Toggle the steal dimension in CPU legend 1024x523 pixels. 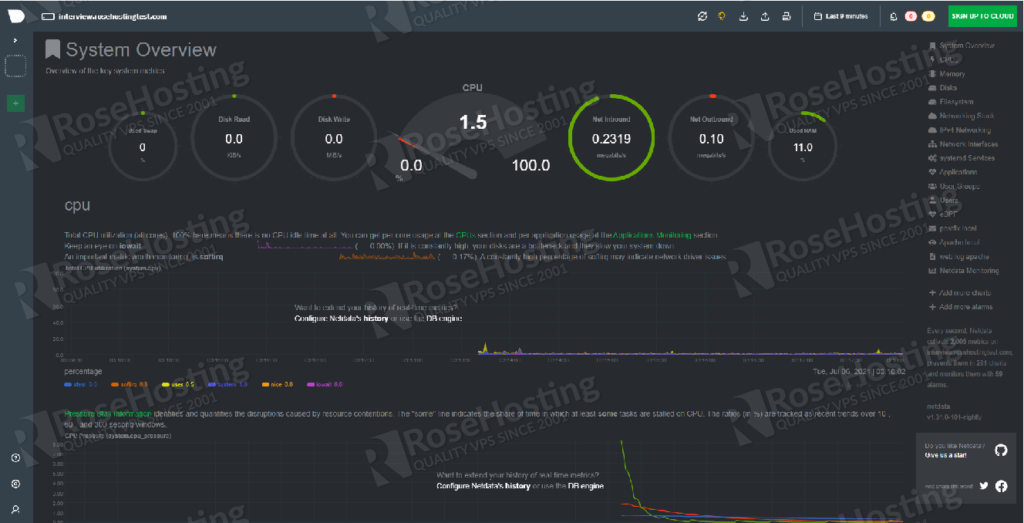(x=81, y=385)
